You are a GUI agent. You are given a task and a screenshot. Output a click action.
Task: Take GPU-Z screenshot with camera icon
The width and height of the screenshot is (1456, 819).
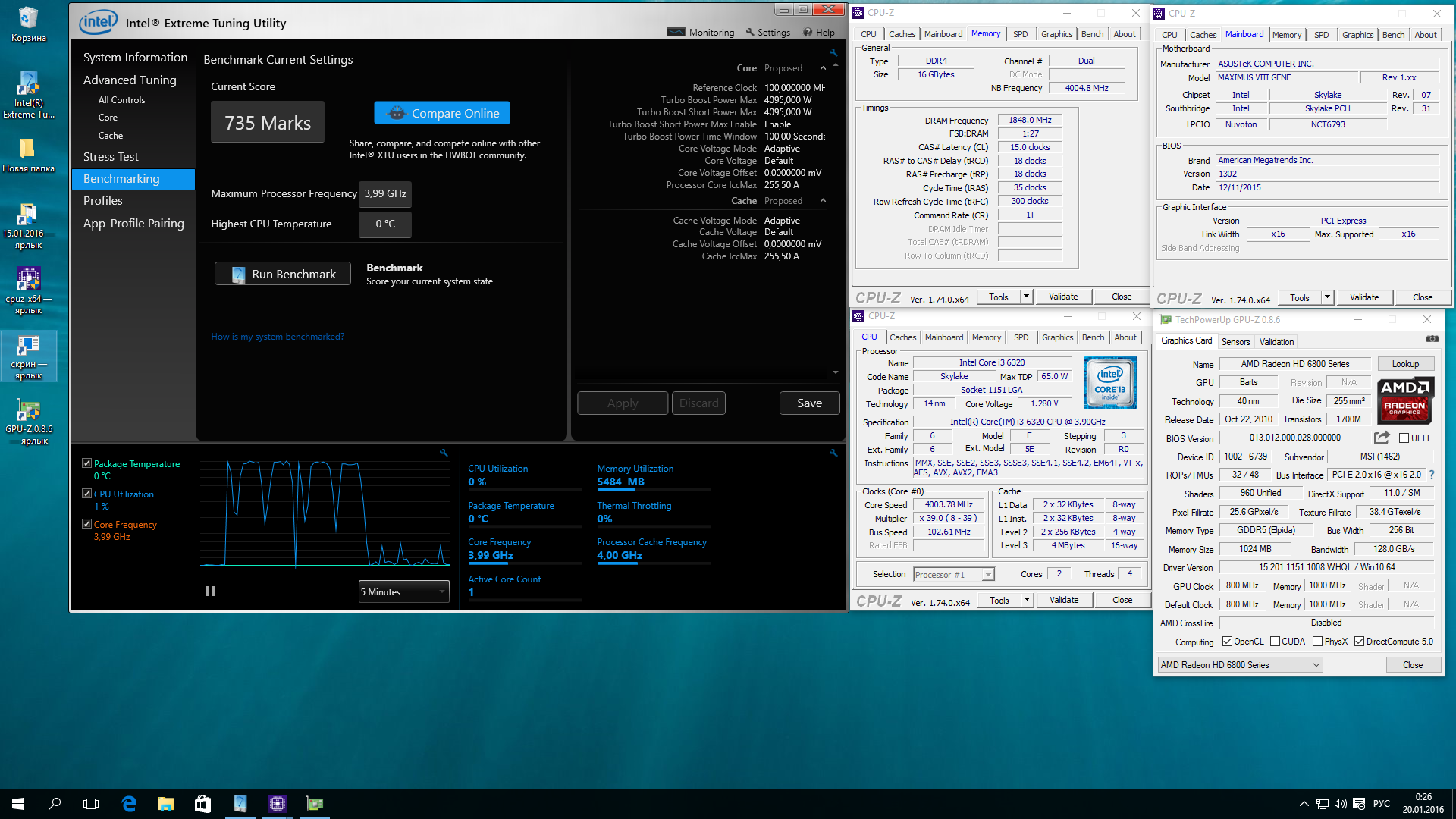[1432, 339]
